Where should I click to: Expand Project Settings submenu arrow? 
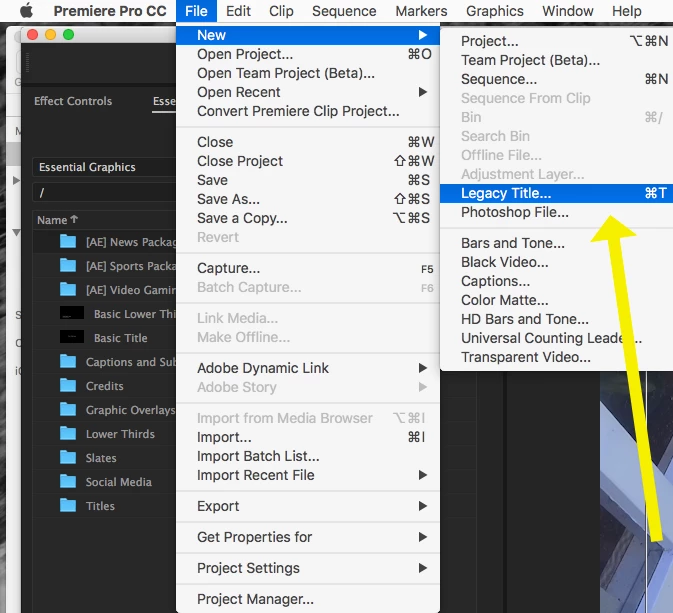point(423,568)
